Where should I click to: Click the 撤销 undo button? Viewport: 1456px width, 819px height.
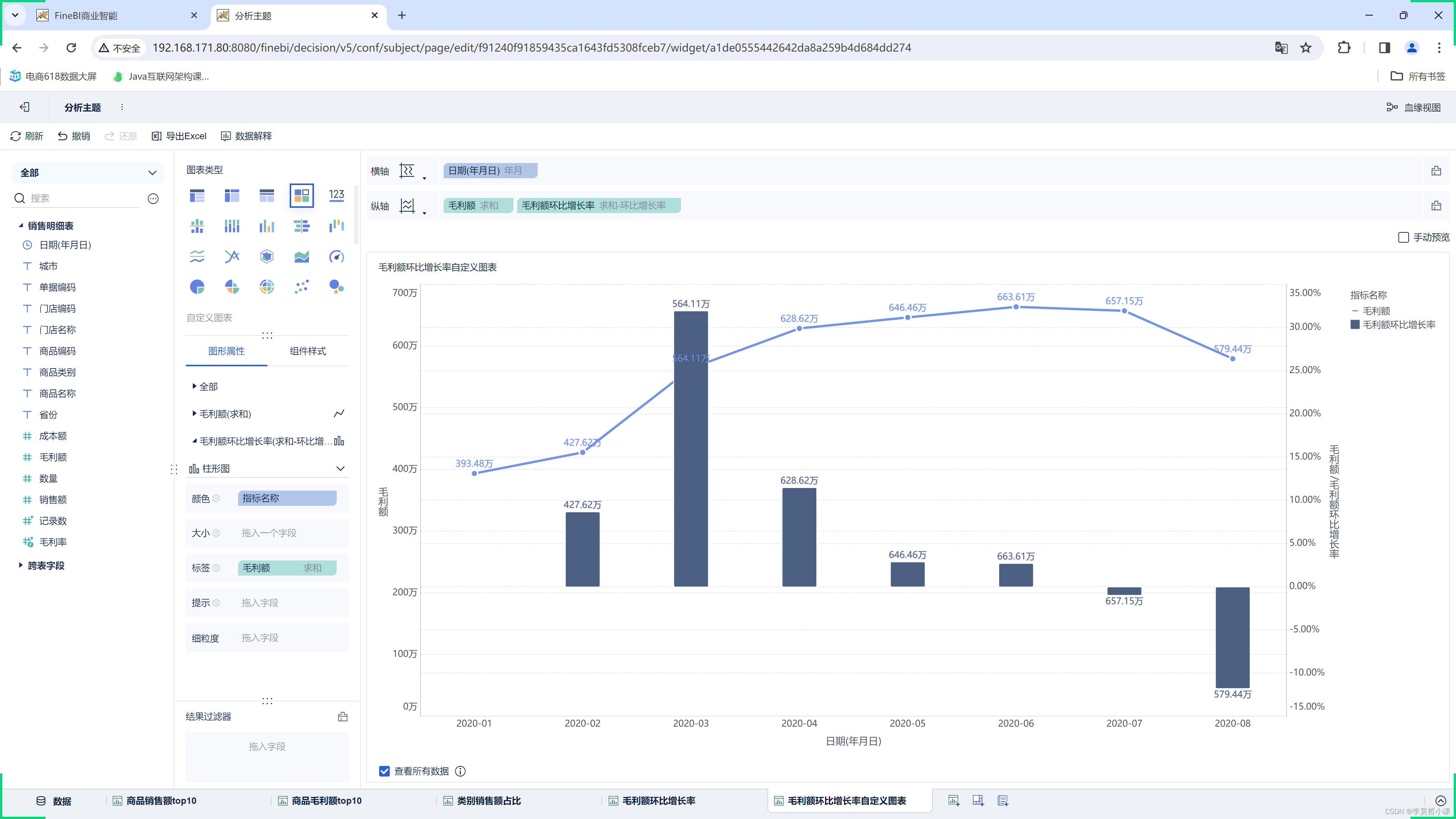point(74,136)
